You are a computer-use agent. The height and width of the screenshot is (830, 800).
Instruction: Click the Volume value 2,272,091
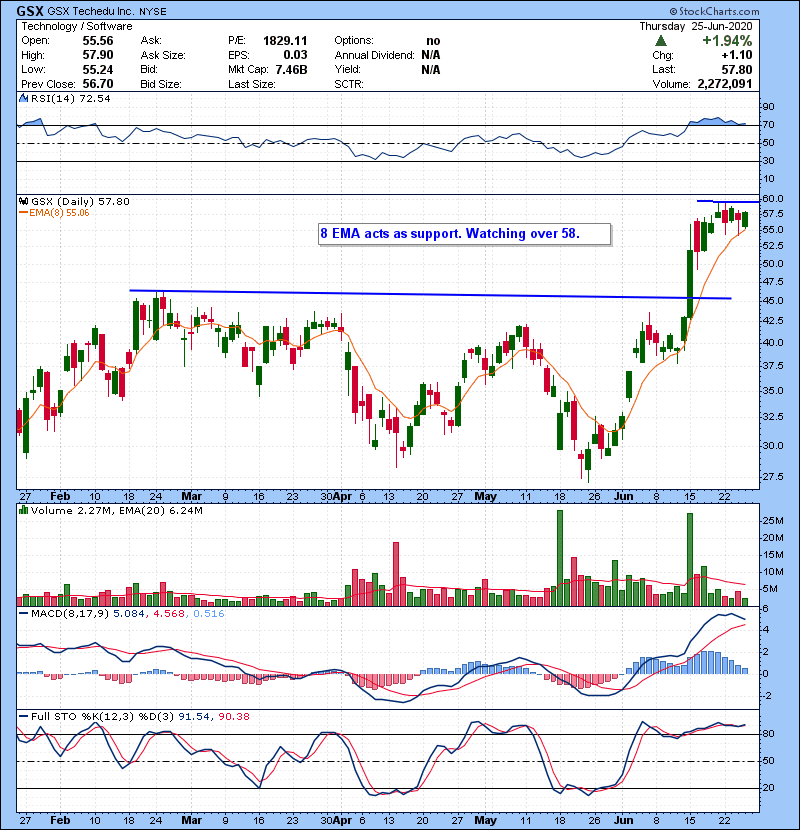pos(725,84)
